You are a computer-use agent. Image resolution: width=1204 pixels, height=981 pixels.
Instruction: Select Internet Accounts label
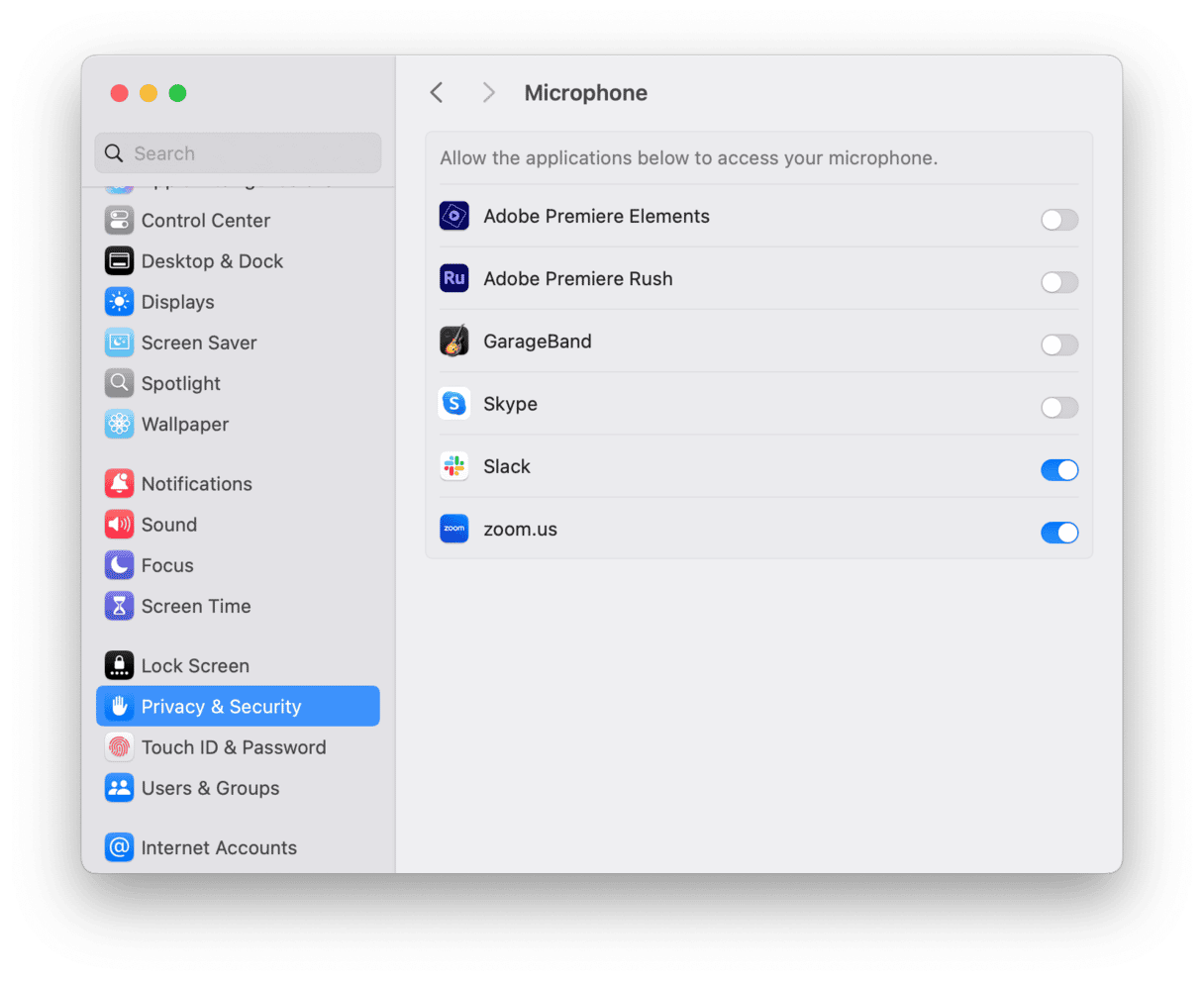point(219,847)
